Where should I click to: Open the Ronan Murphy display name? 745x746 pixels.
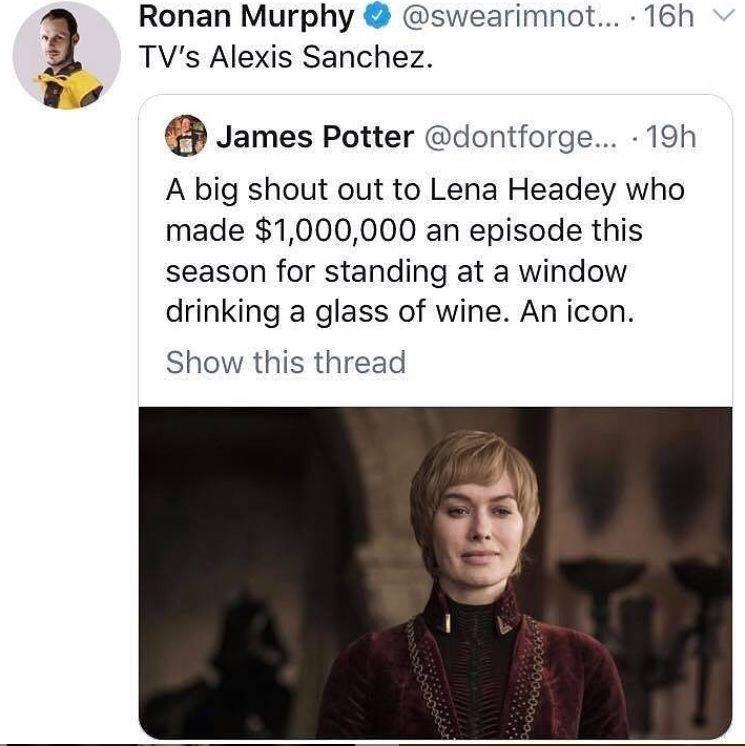[x=246, y=18]
